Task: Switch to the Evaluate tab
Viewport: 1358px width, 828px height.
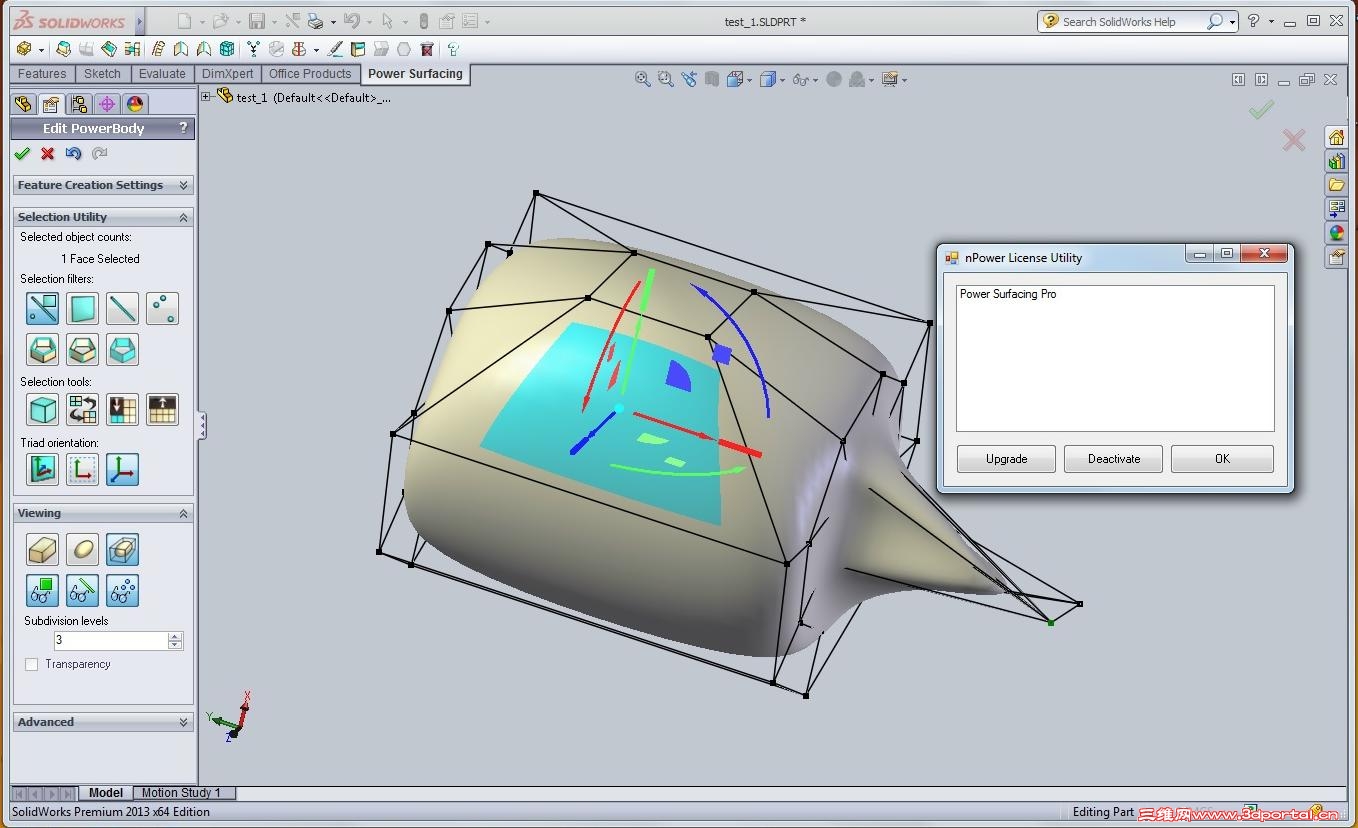Action: pyautogui.click(x=162, y=74)
